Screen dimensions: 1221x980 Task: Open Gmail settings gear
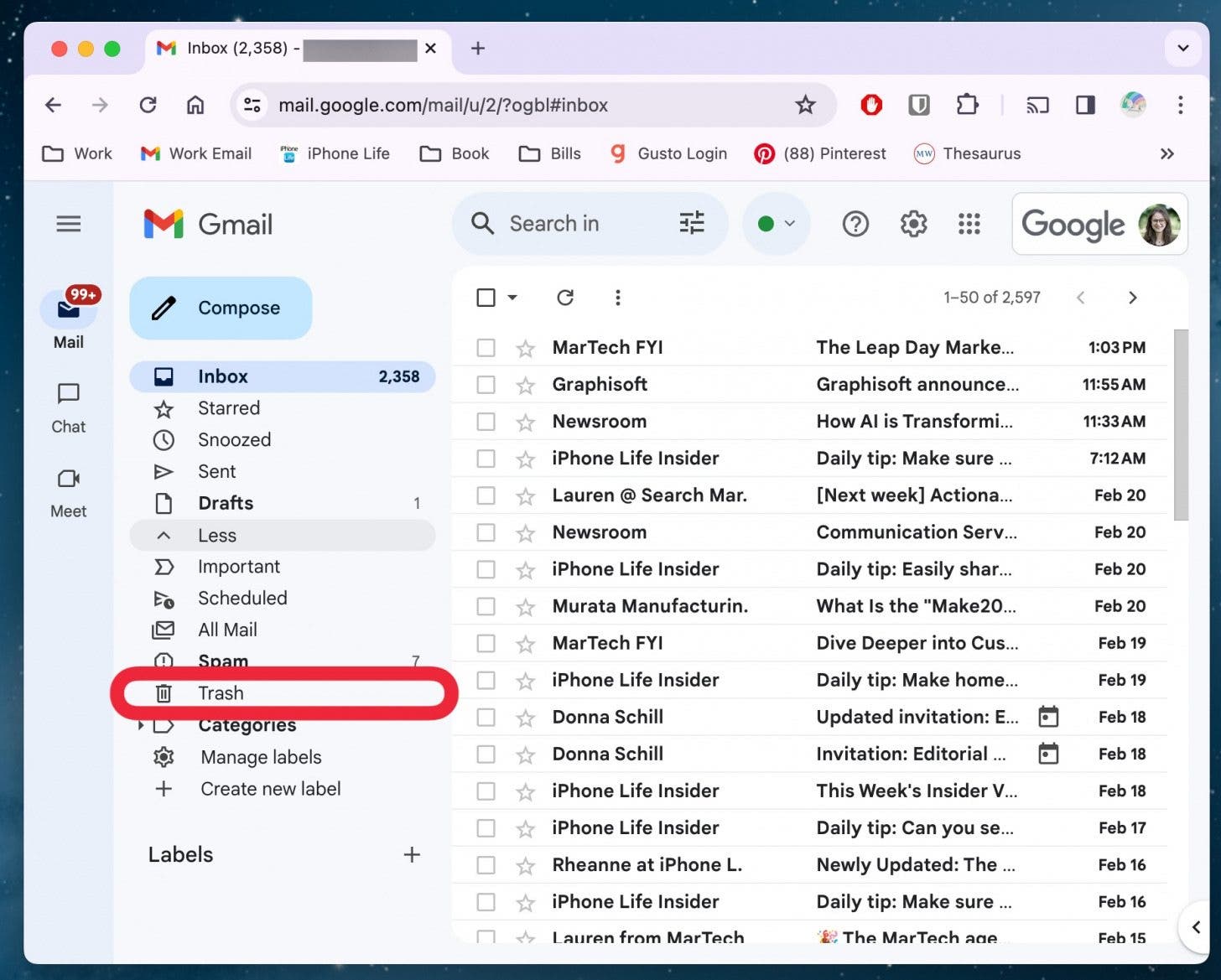(913, 224)
